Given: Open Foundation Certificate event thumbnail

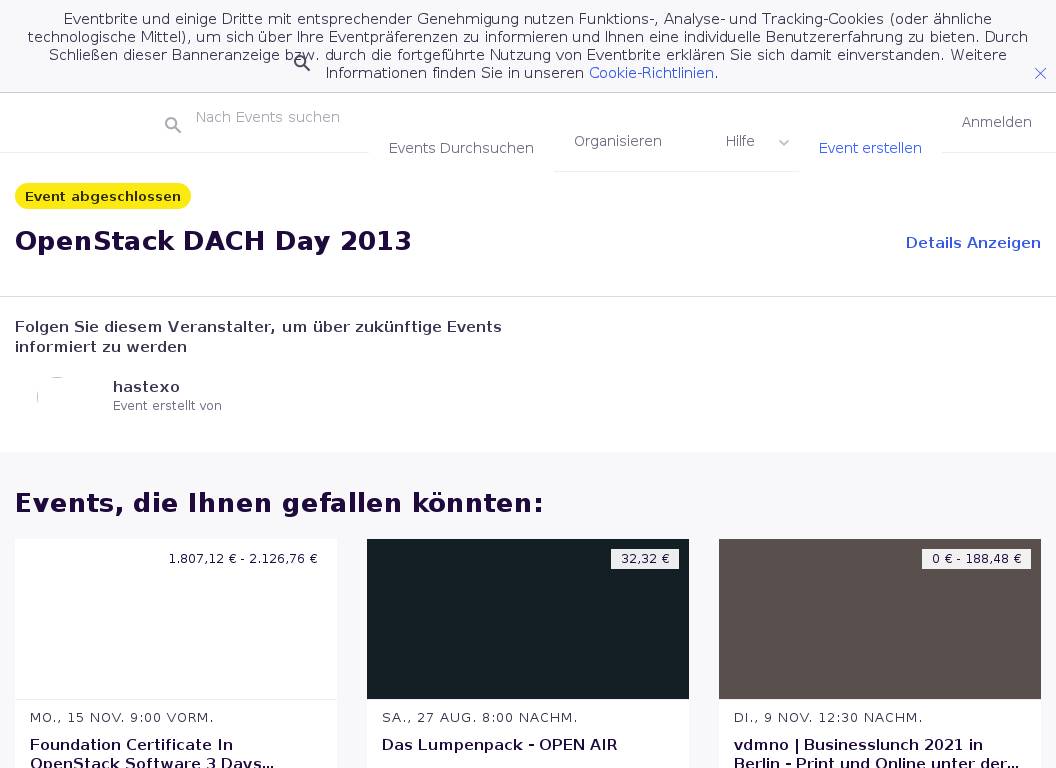Looking at the screenshot, I should click(x=176, y=619).
